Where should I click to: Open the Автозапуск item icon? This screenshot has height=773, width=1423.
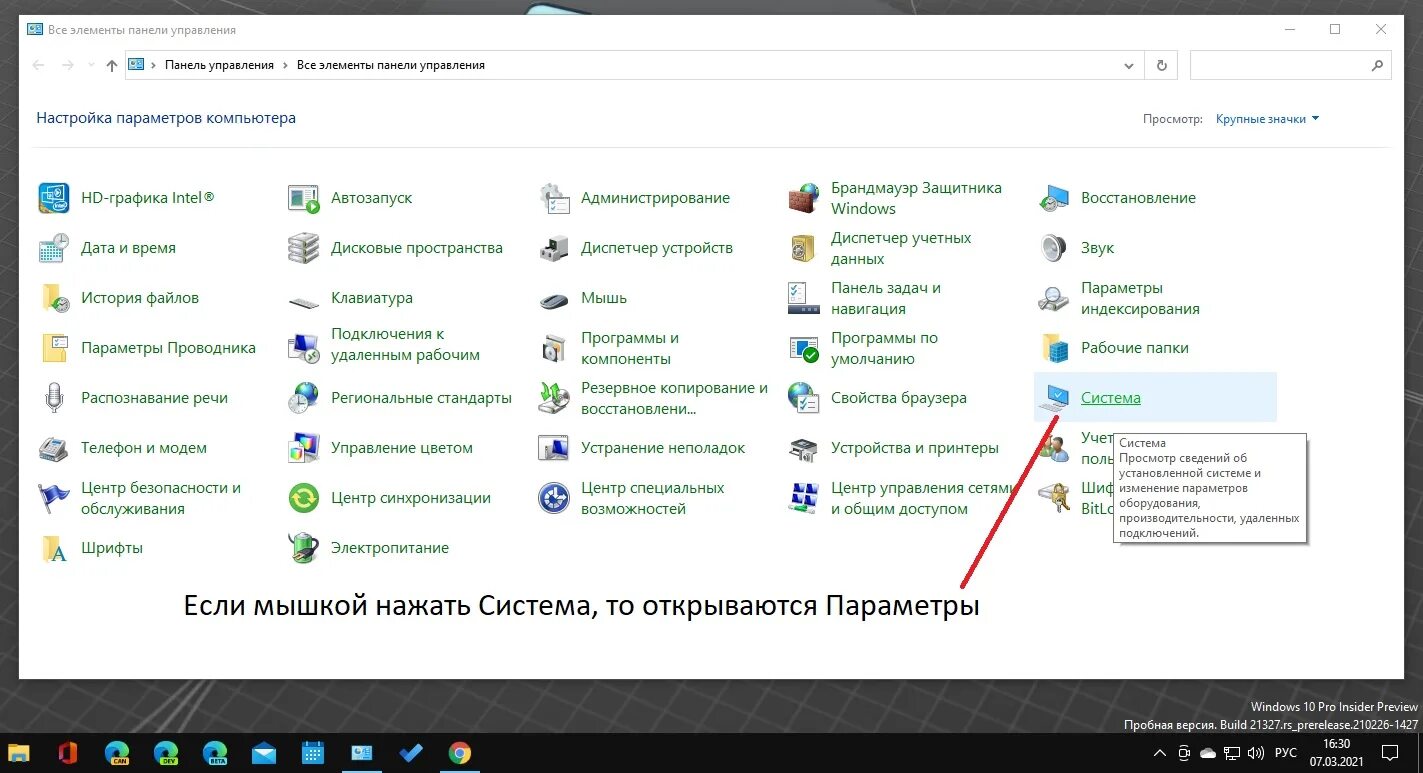[x=303, y=198]
